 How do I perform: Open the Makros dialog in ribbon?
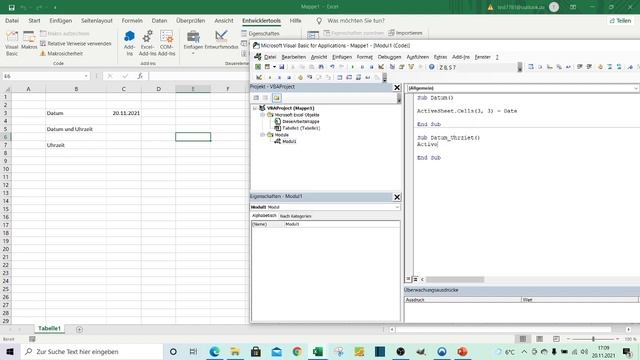point(29,41)
